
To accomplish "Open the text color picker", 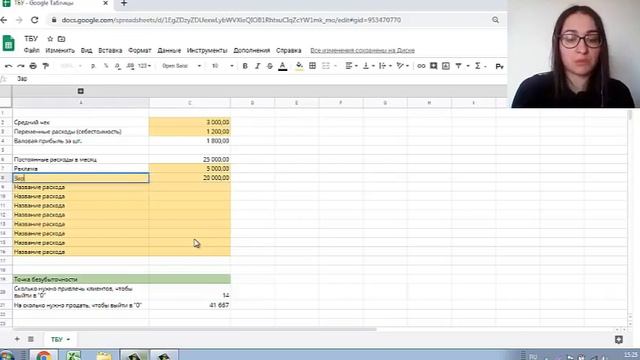I will (x=282, y=66).
